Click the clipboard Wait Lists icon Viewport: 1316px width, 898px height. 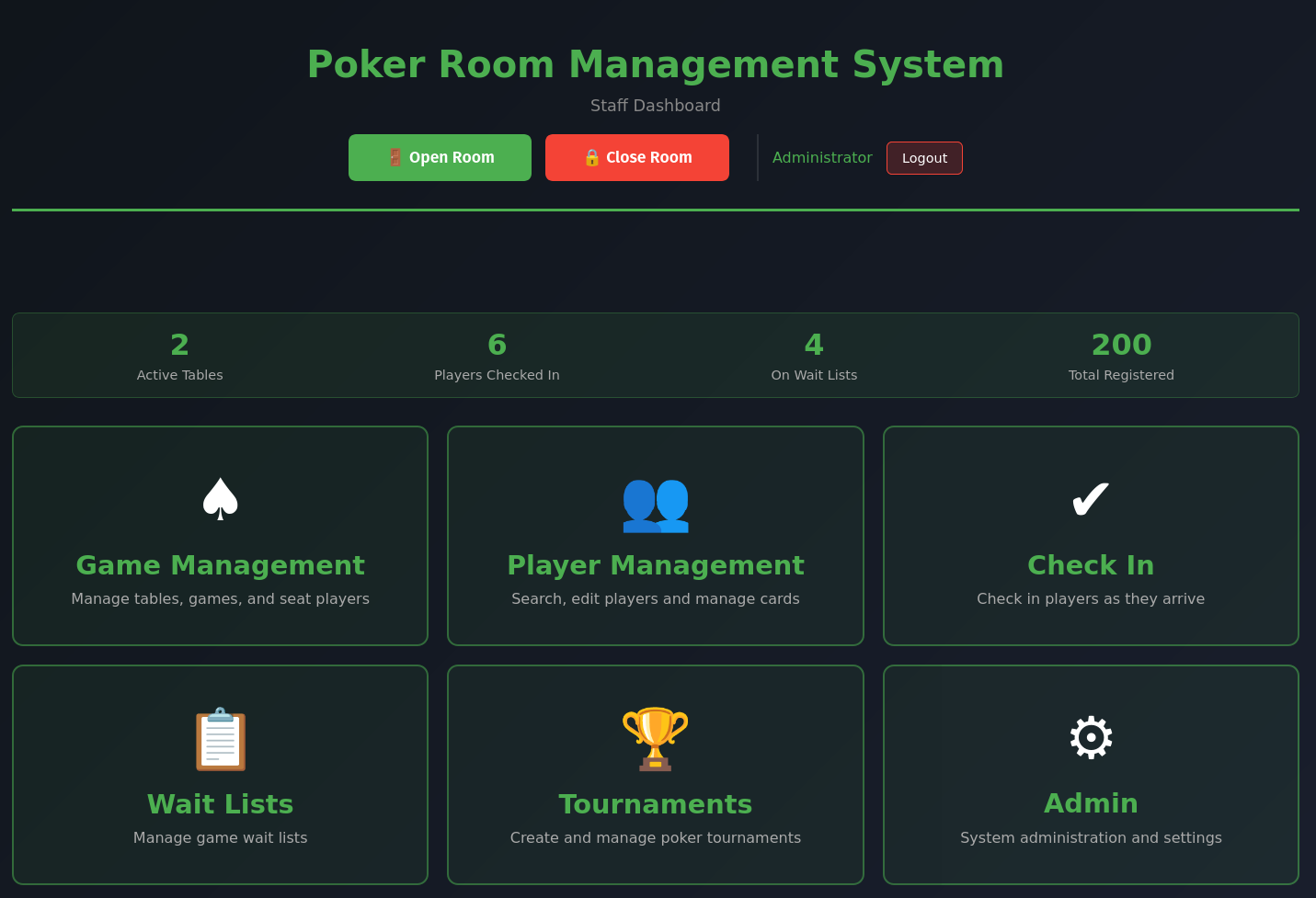pyautogui.click(x=220, y=739)
